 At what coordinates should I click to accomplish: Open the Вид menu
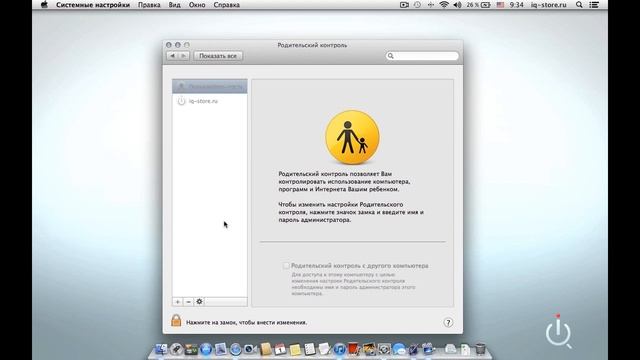pos(174,5)
